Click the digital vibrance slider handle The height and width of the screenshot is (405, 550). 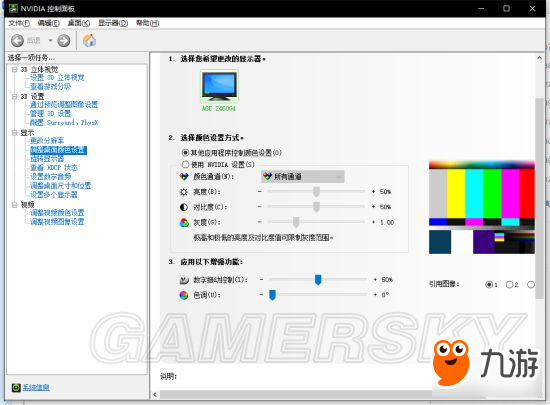[x=318, y=280]
